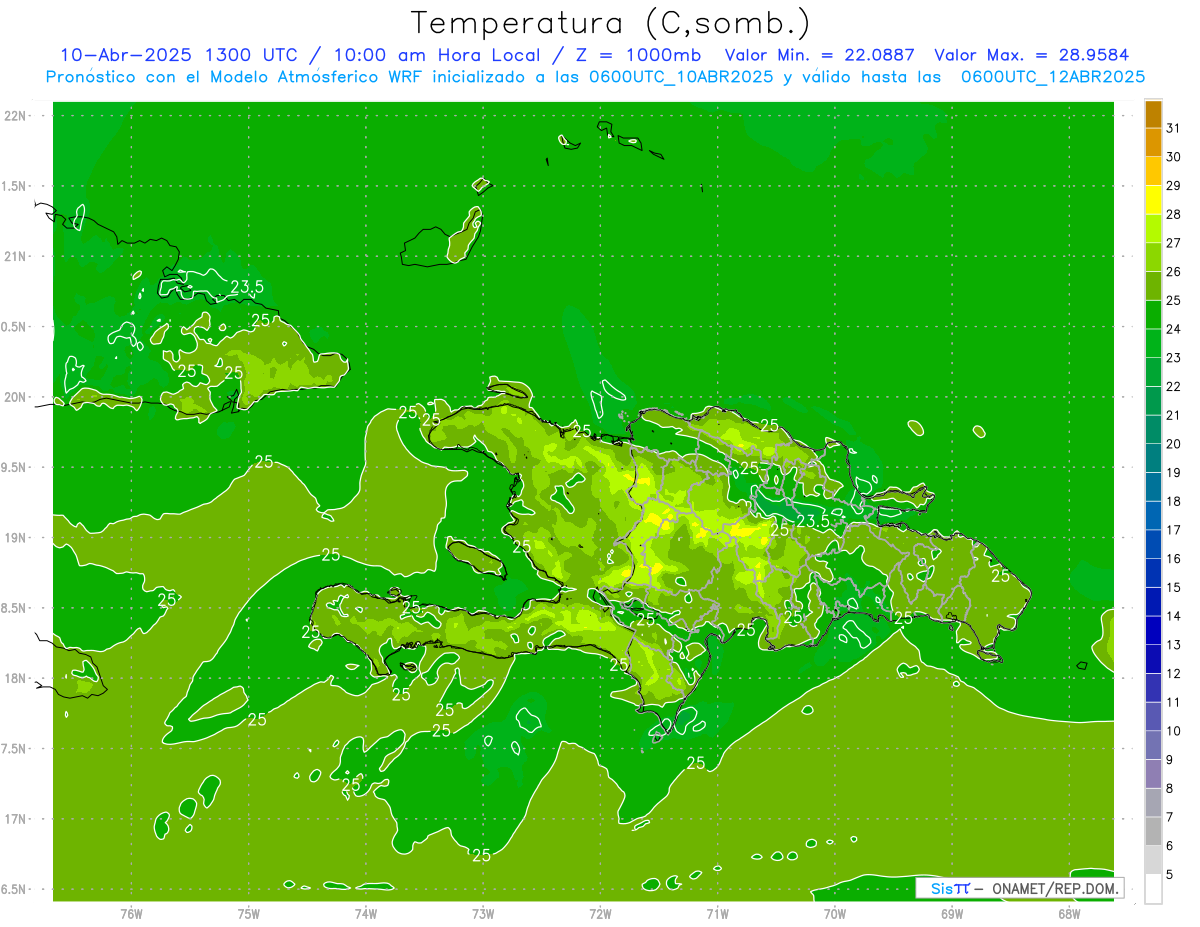The height and width of the screenshot is (927, 1200).
Task: Click the "0.5N" latitude axis label
Action: click(x=15, y=327)
